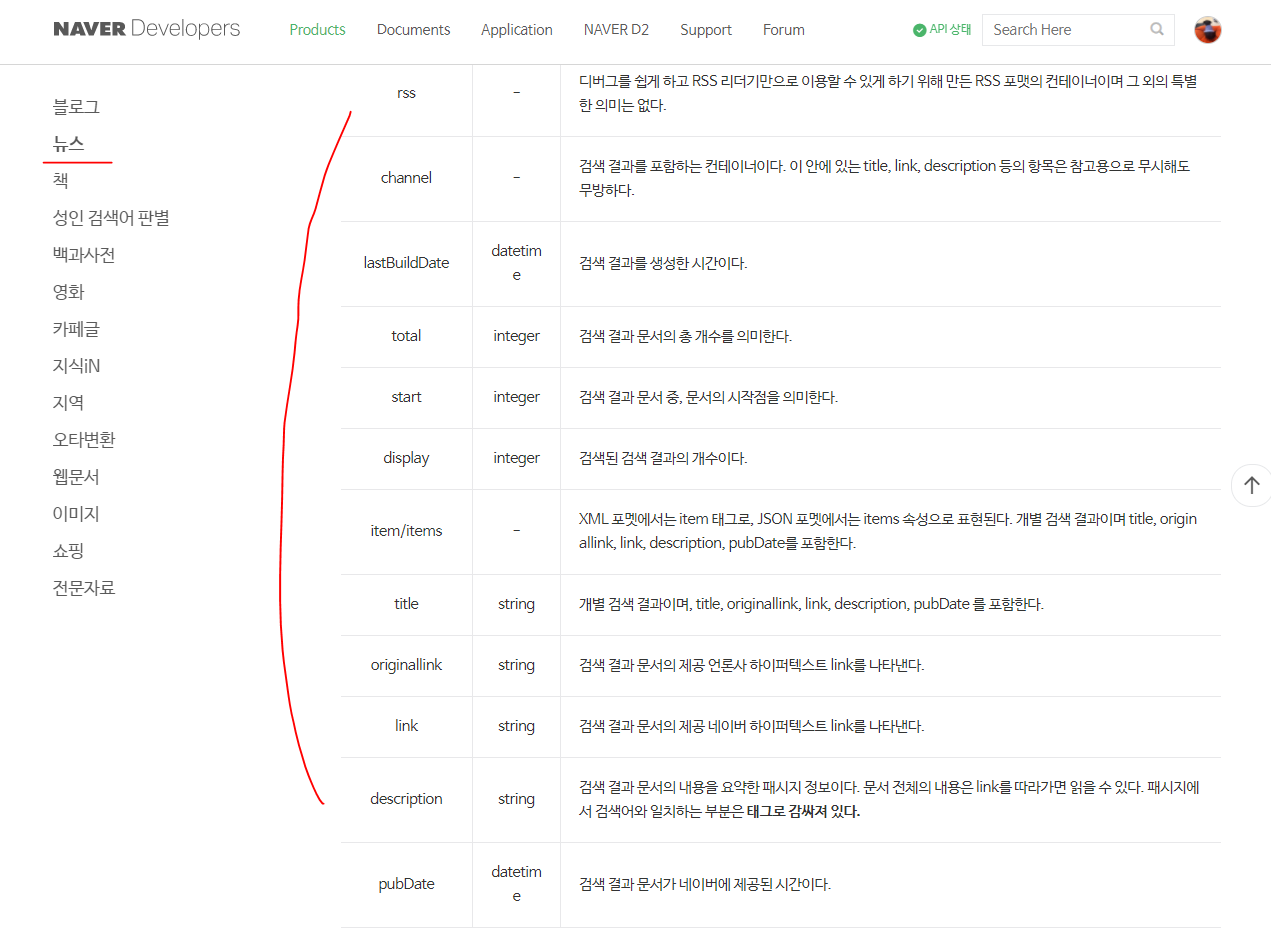Click the integer type in display row

click(516, 458)
